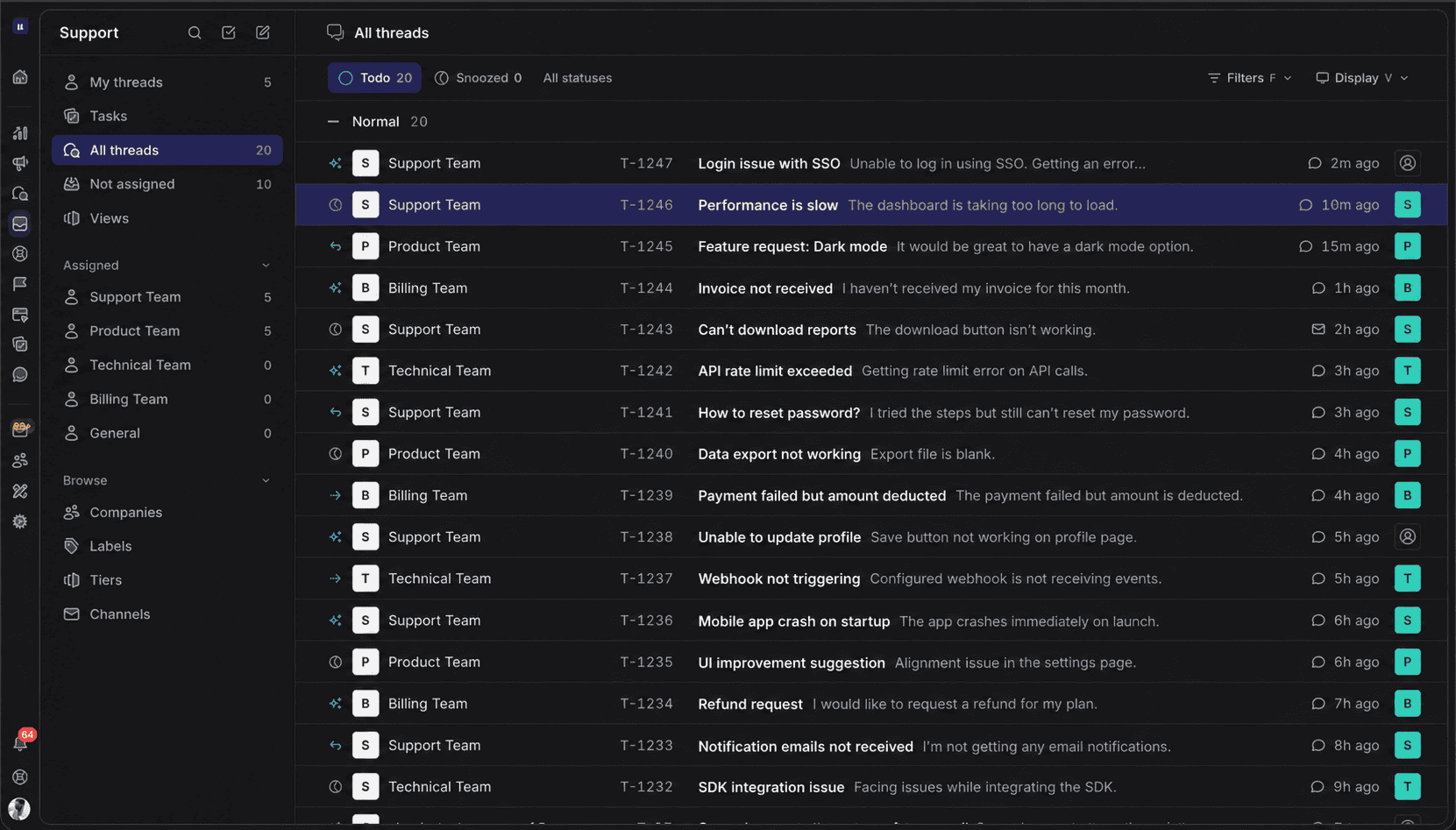The image size is (1456, 830).
Task: Click the checkbox task icon beside search
Action: (x=229, y=32)
